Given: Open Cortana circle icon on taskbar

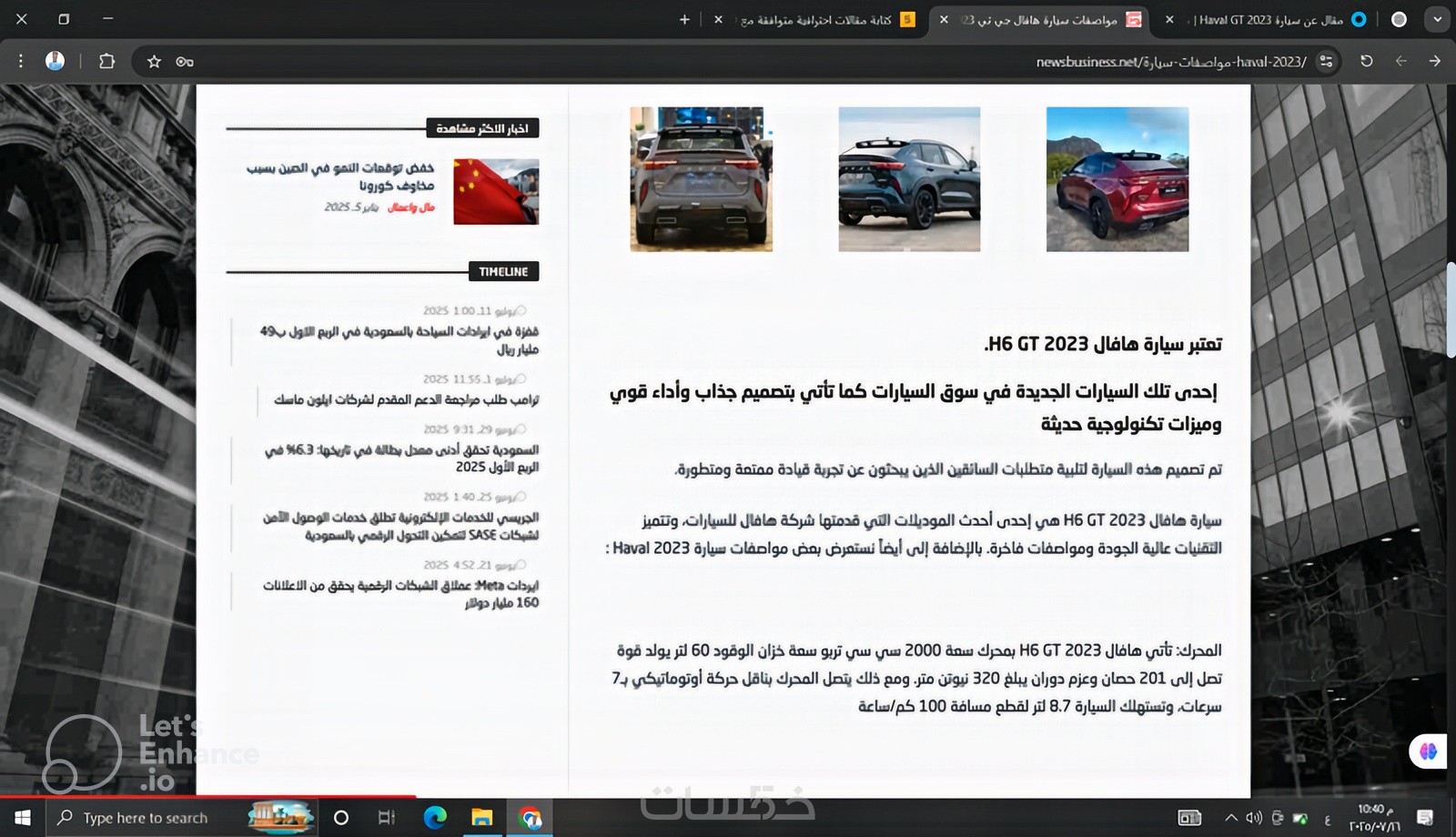Looking at the screenshot, I should click(x=341, y=818).
